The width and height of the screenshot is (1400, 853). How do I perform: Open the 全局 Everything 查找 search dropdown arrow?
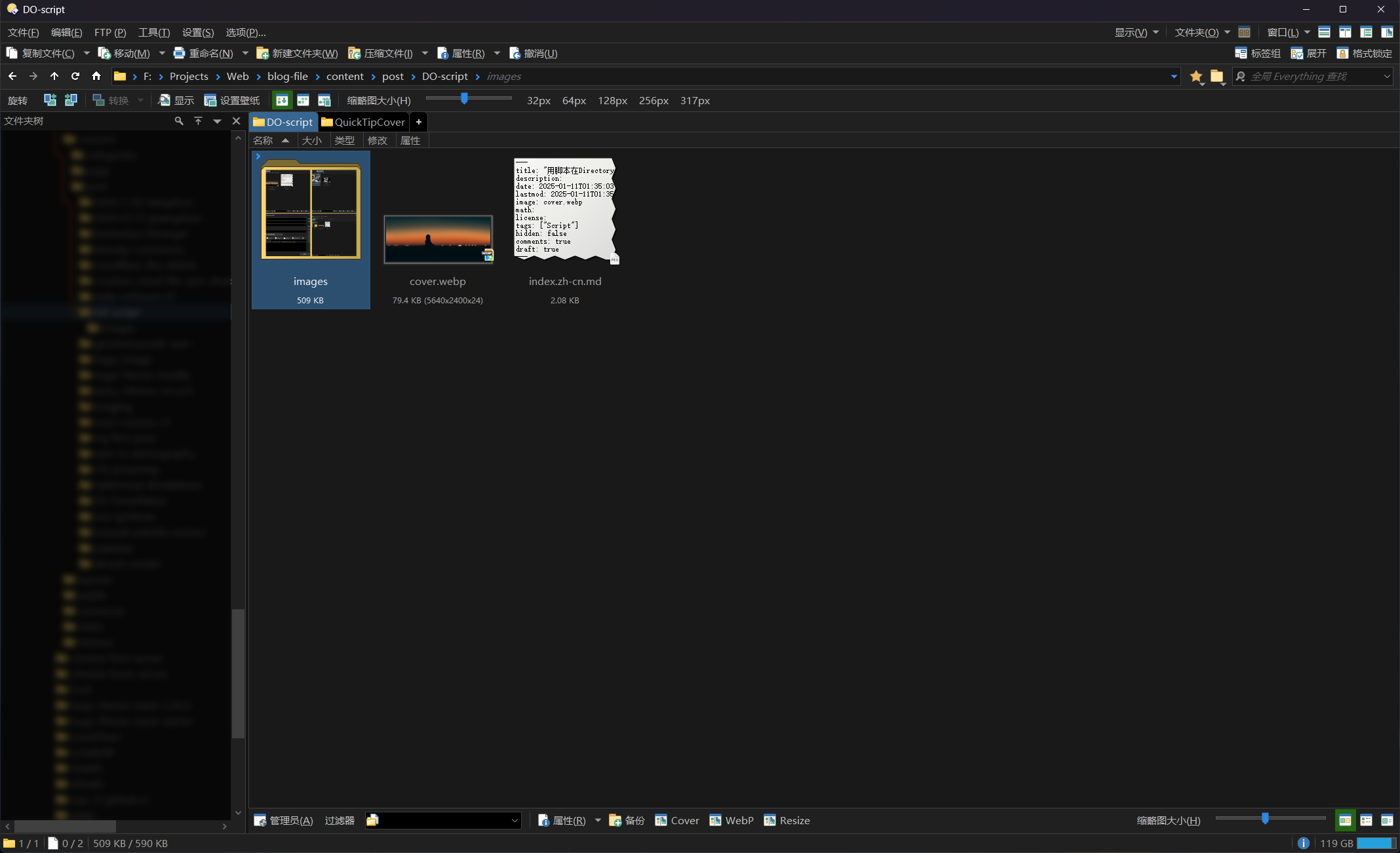pyautogui.click(x=1387, y=77)
